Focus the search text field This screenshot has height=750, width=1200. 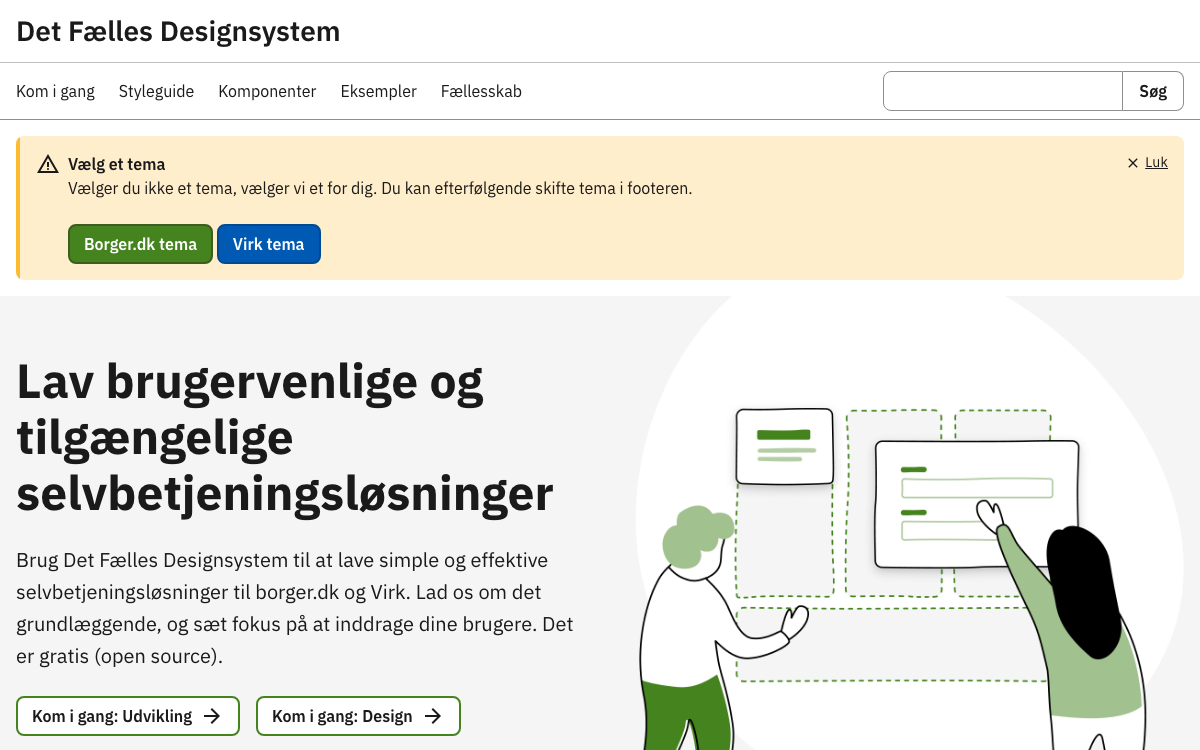point(1003,91)
